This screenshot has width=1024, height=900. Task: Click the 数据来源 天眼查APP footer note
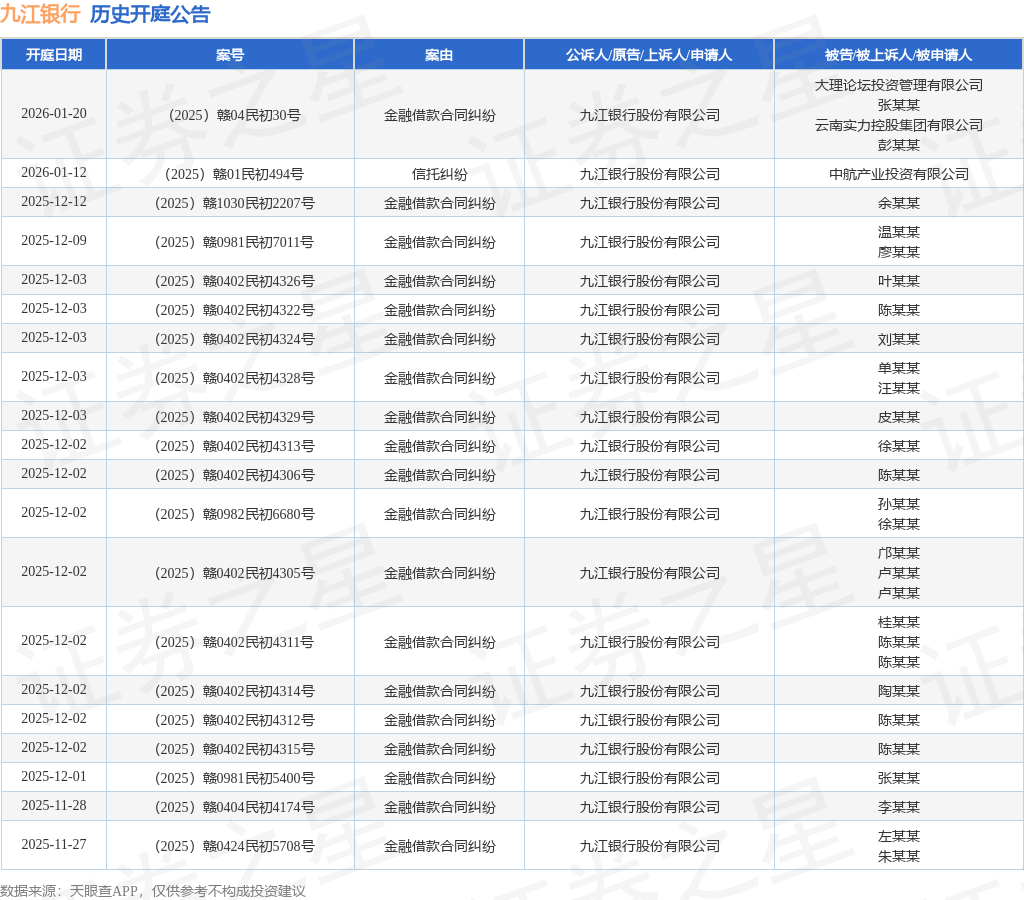(153, 891)
